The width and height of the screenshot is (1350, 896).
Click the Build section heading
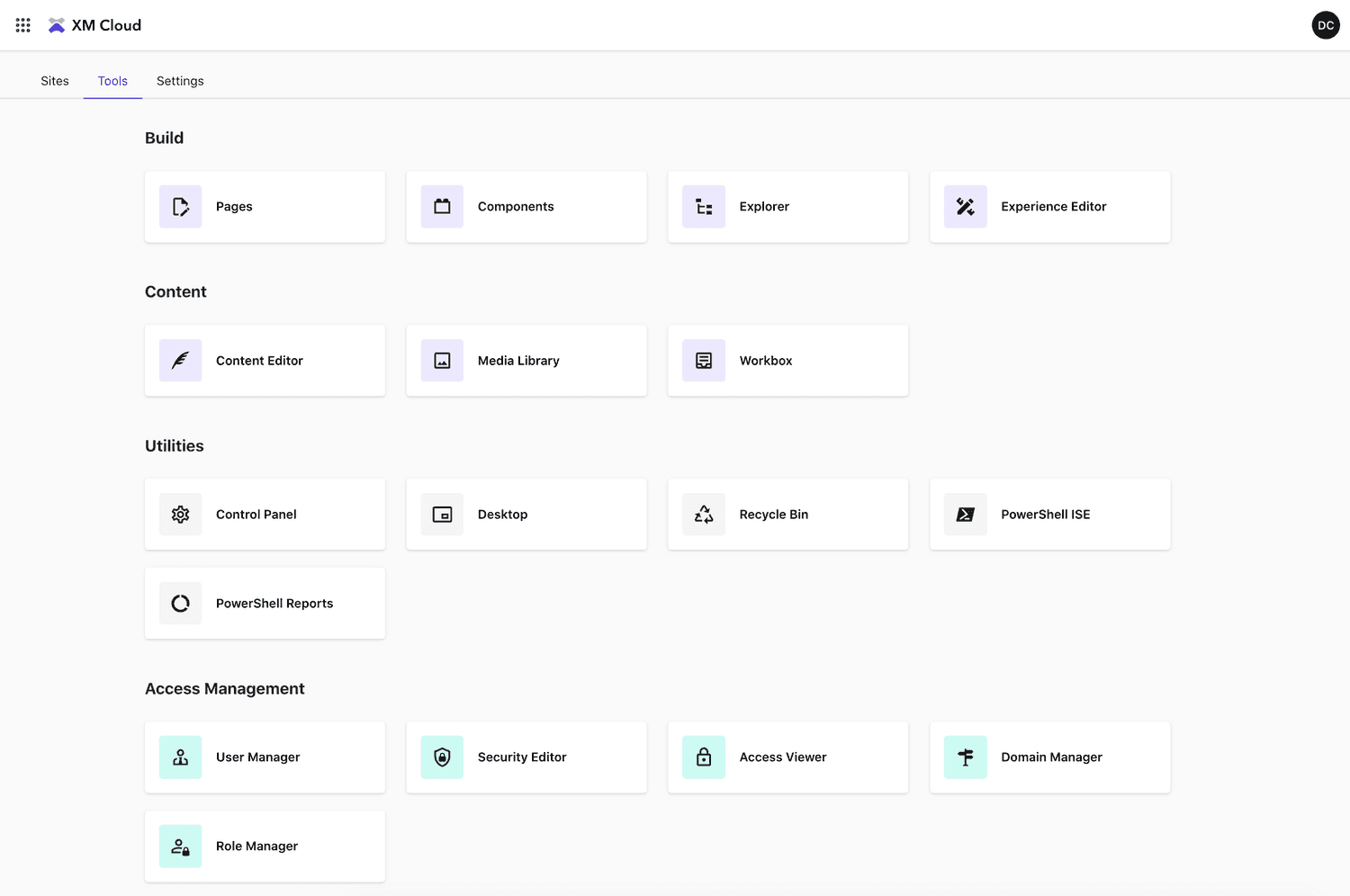tap(164, 138)
